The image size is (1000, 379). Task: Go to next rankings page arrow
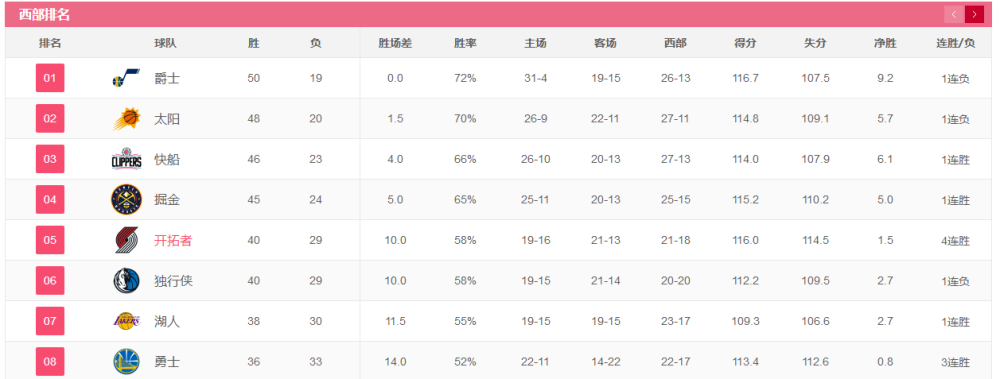click(x=974, y=14)
